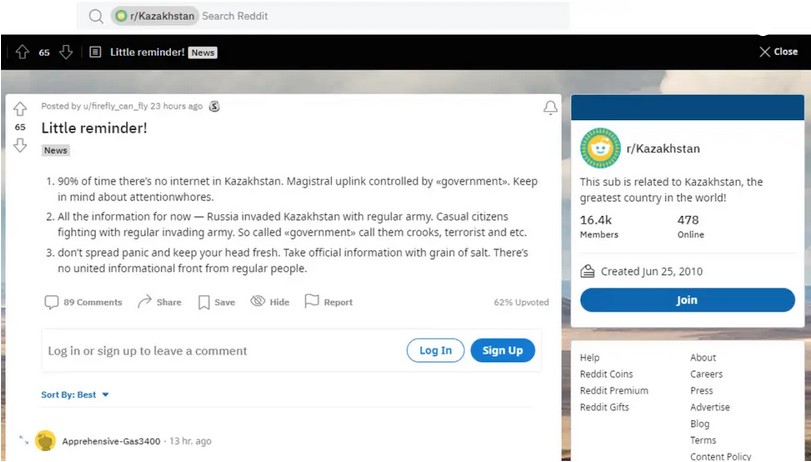Image resolution: width=811 pixels, height=462 pixels.
Task: Click the 62% Upvoted text
Action: [x=521, y=302]
